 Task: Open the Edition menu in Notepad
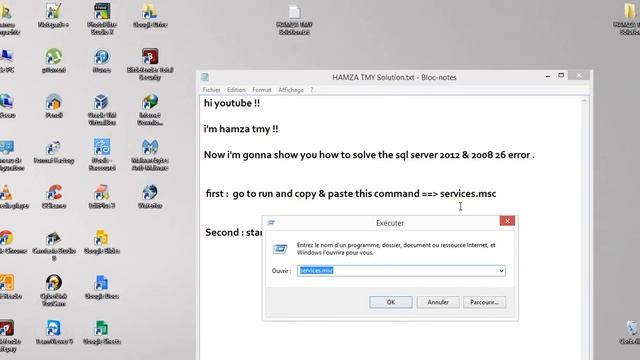236,90
